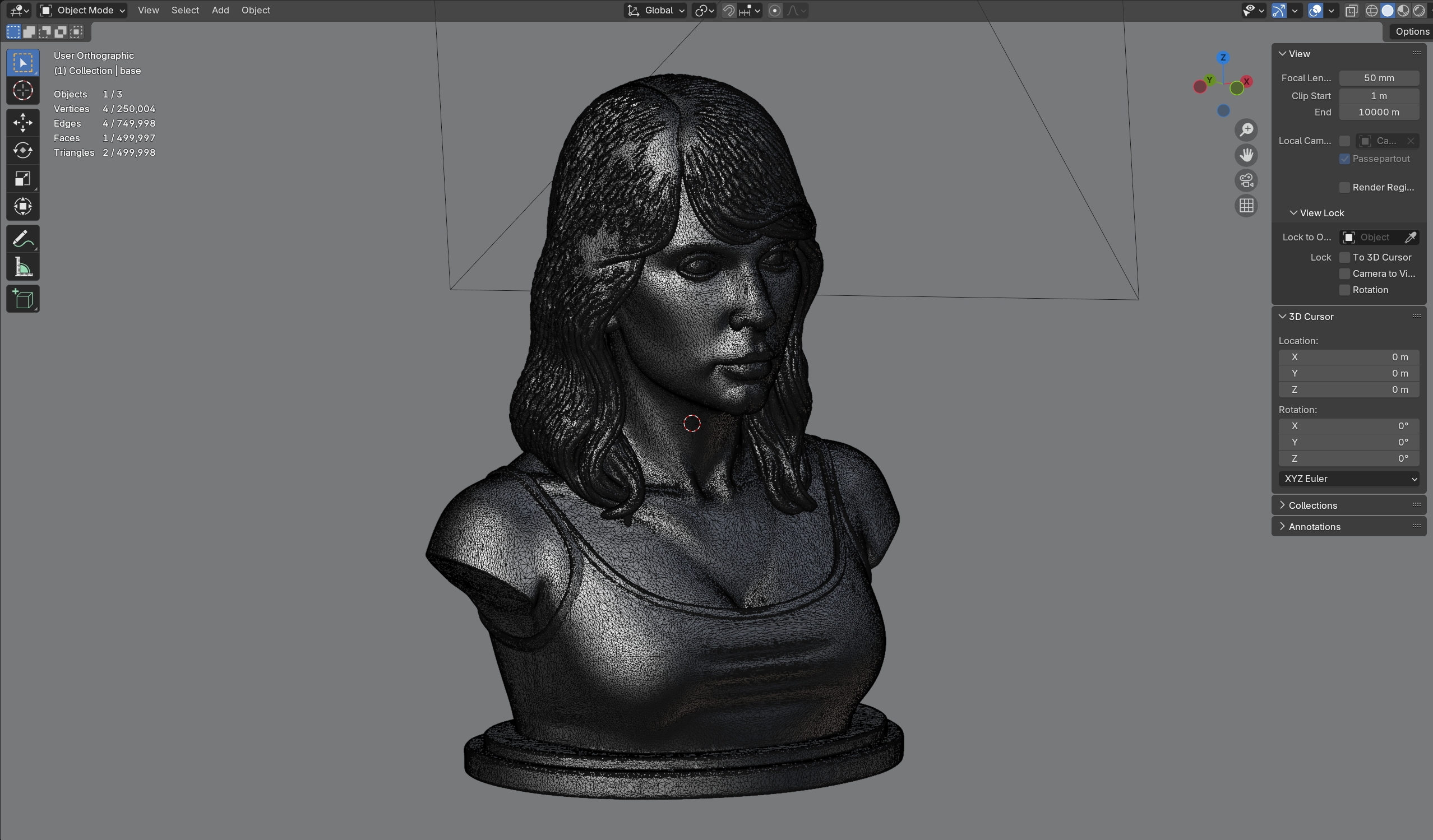This screenshot has height=840, width=1433.
Task: Toggle camera view icon
Action: point(1246,181)
